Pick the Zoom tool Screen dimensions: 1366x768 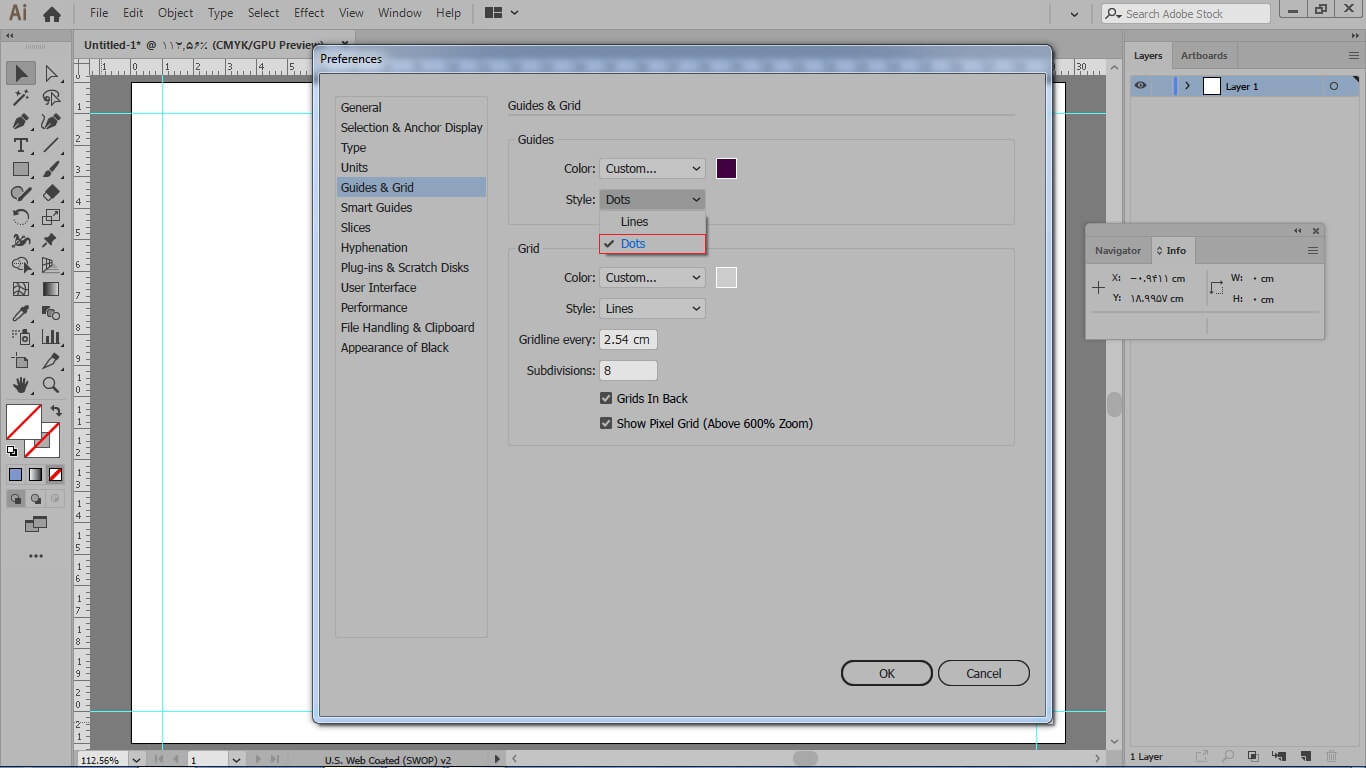[51, 385]
